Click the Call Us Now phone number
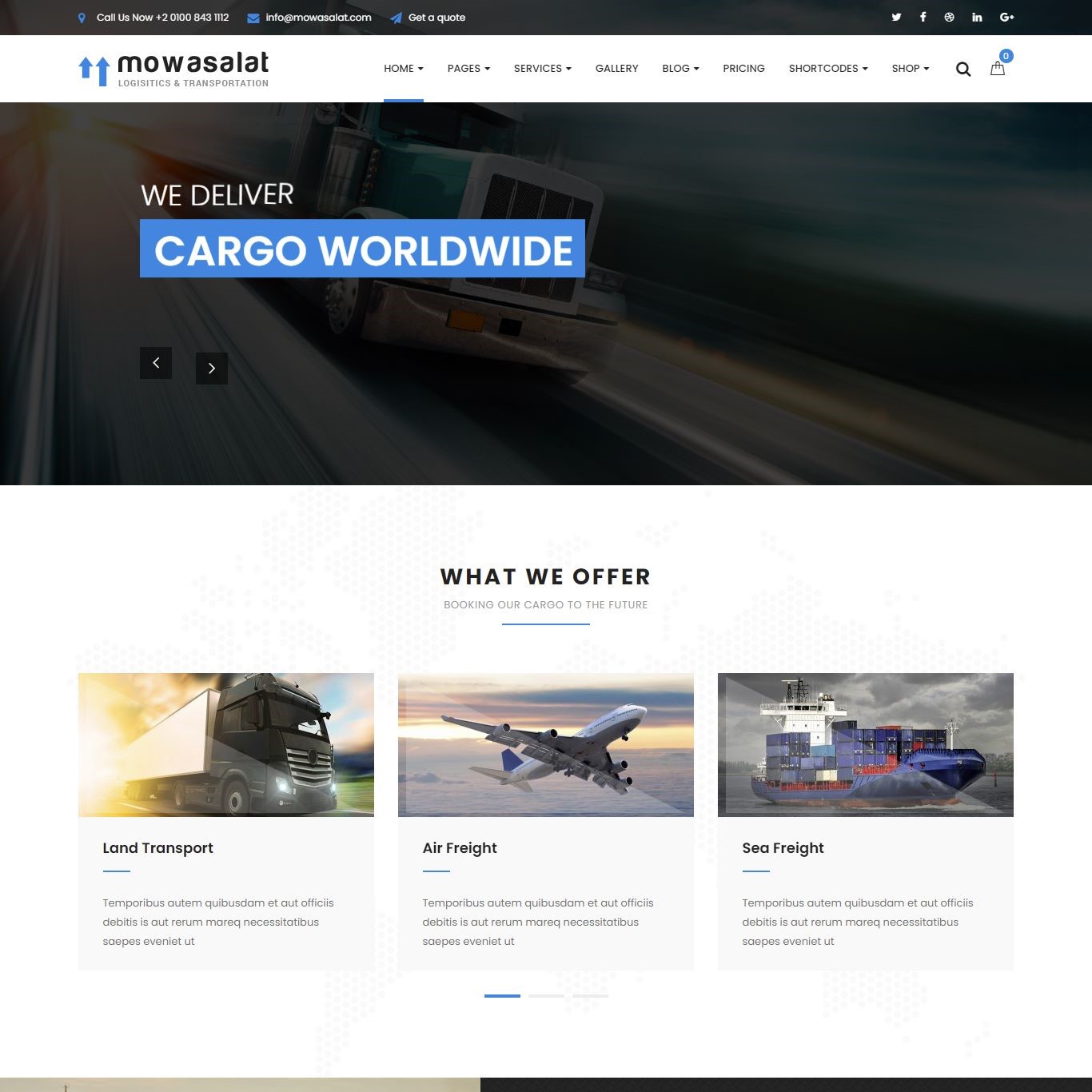This screenshot has width=1092, height=1092. pos(163,18)
